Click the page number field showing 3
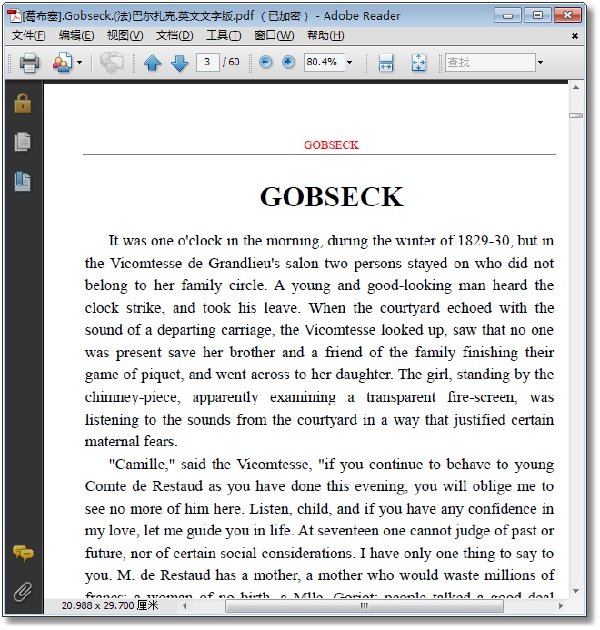 207,62
